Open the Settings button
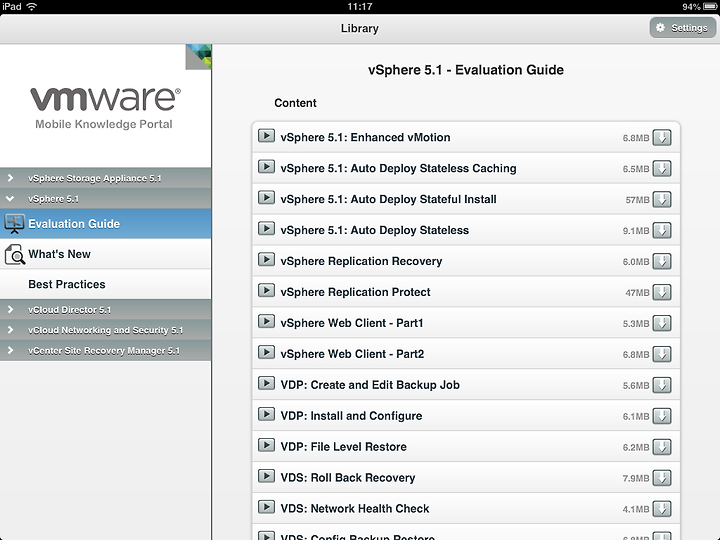Screen dimensions: 720x540 (682, 28)
